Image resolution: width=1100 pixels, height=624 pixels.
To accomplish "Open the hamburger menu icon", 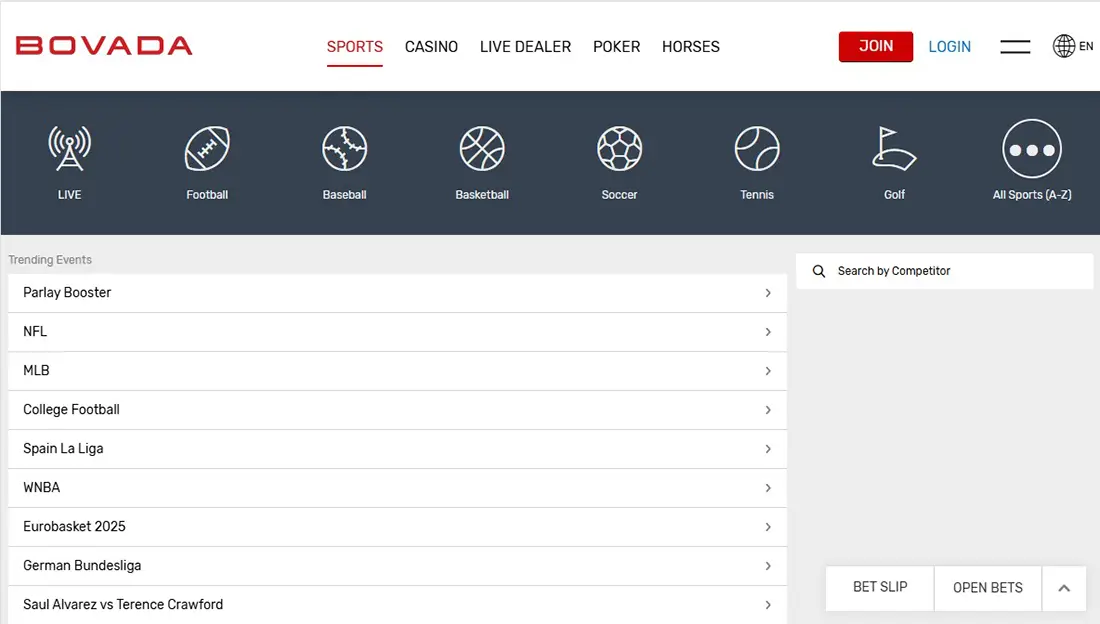I will point(1015,47).
